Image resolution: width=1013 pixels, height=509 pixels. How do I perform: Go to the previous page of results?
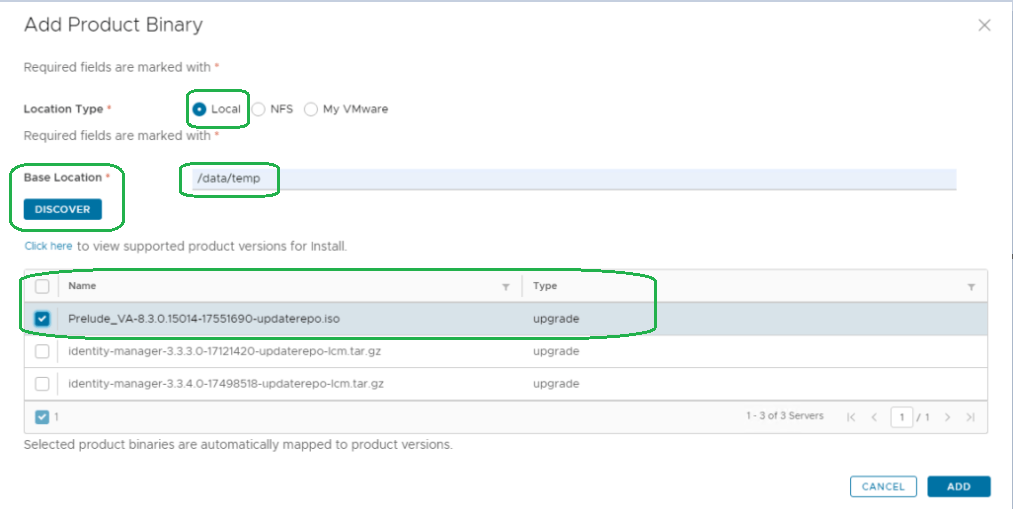click(873, 417)
